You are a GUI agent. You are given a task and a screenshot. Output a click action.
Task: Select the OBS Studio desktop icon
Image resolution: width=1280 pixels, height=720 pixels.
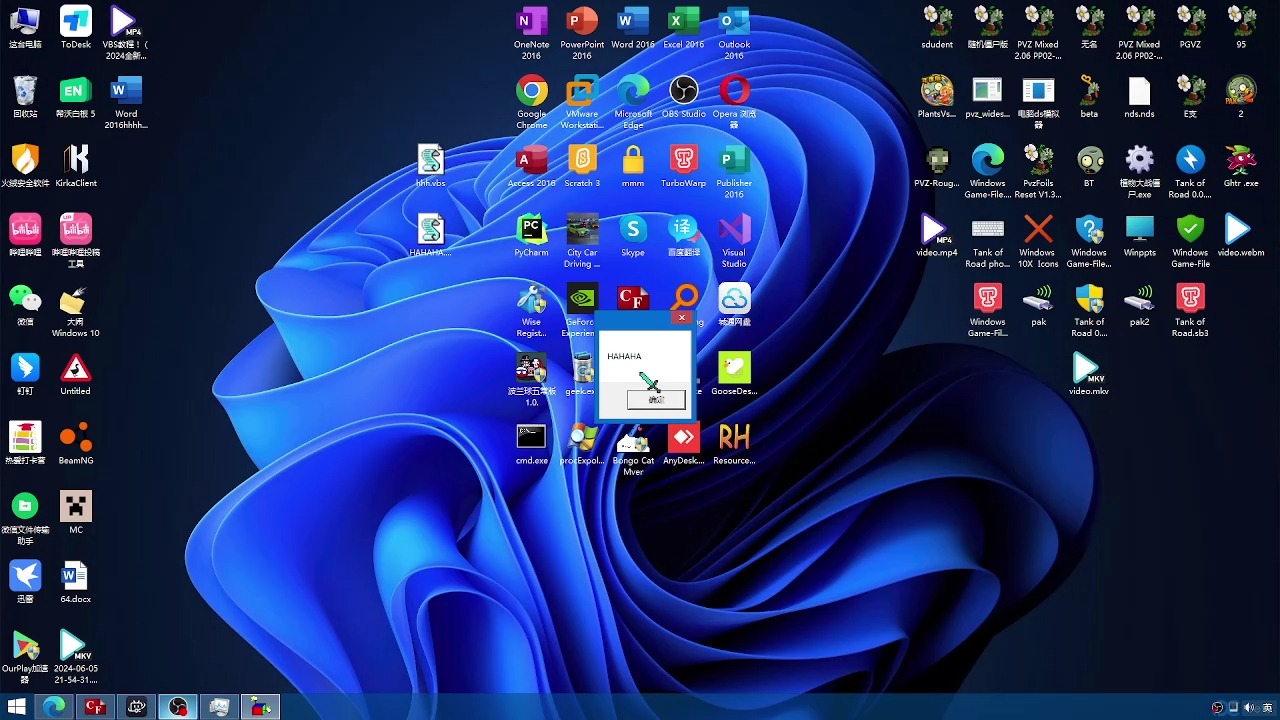pyautogui.click(x=683, y=97)
